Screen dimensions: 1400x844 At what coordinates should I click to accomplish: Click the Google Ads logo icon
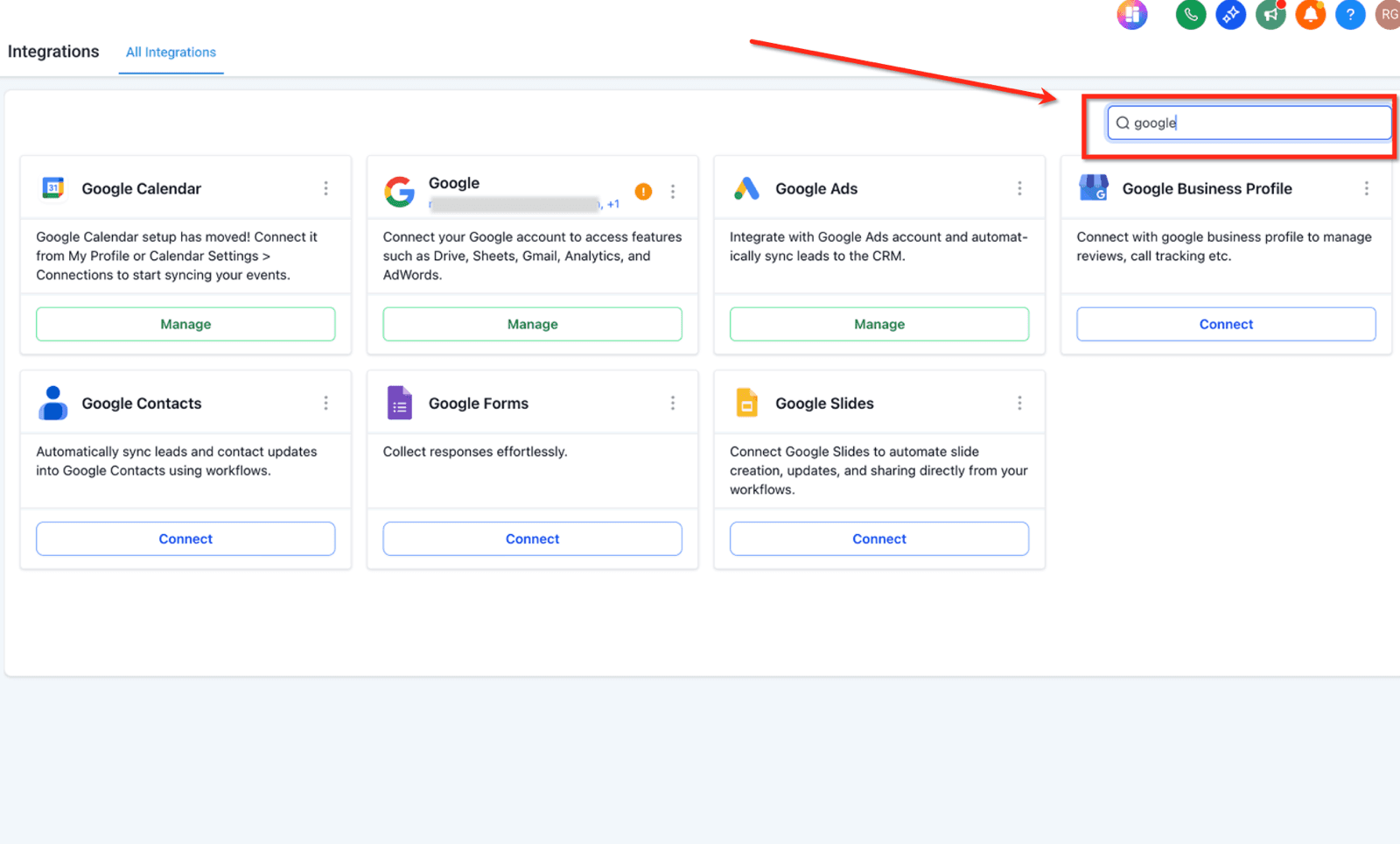pos(746,188)
